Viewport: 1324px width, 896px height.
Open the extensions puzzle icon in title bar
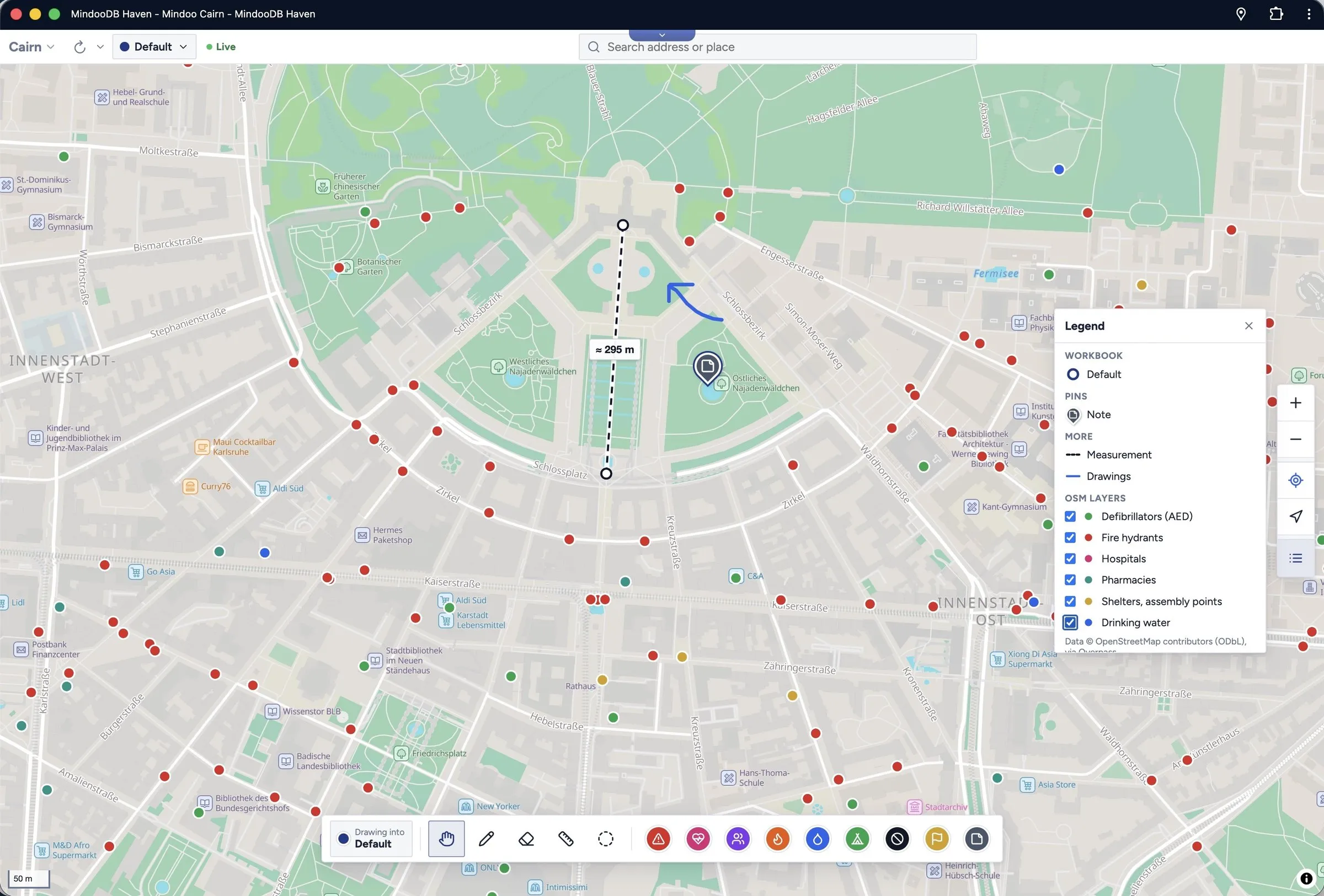(x=1276, y=14)
